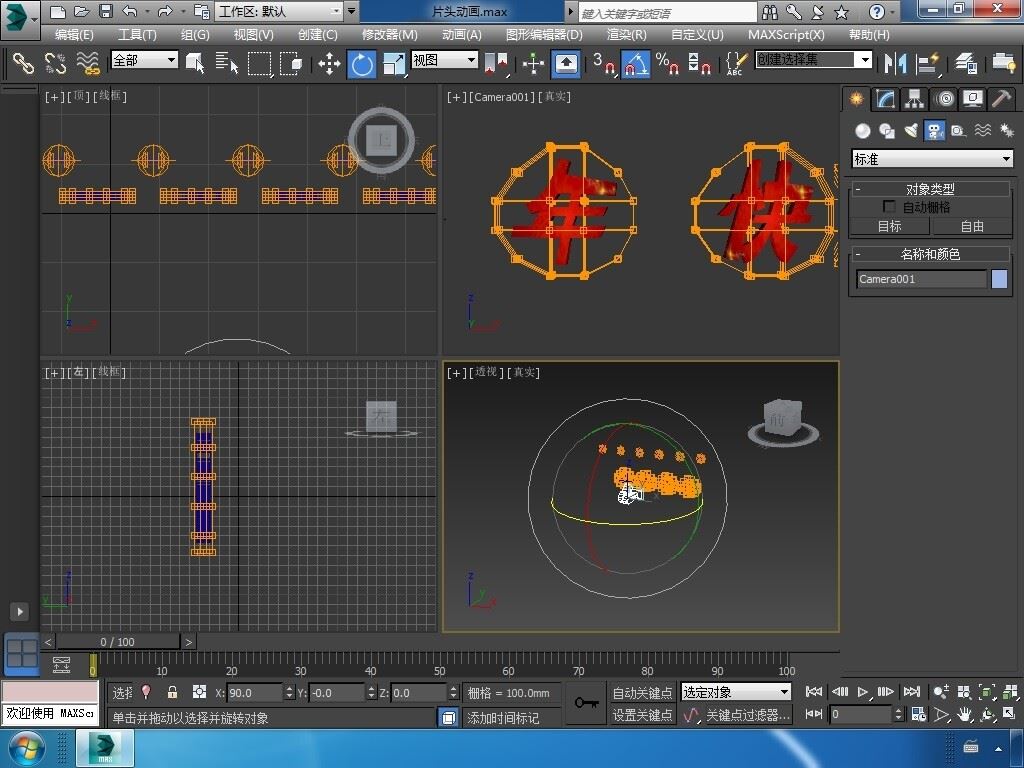Toggle Window/Crossing selection mode
Screen dimensions: 1024x768
(291, 63)
